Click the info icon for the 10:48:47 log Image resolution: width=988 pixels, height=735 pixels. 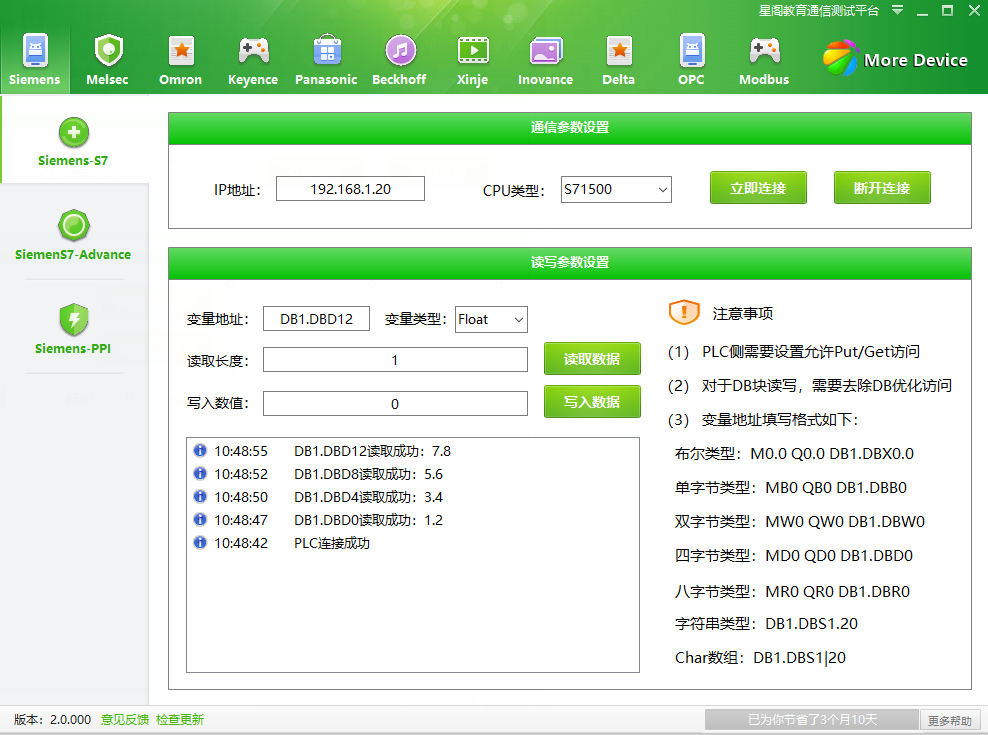pos(200,519)
